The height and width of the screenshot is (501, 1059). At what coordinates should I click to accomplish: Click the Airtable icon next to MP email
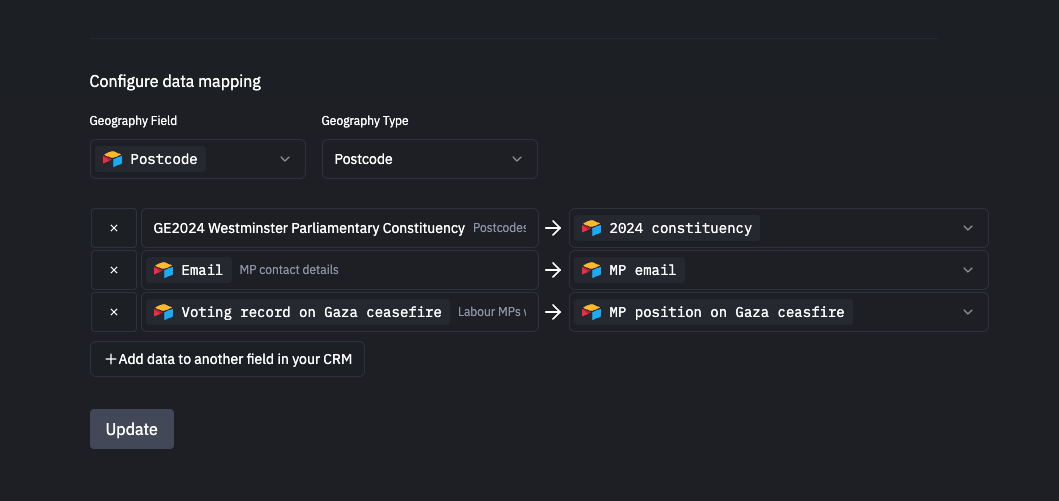[592, 270]
